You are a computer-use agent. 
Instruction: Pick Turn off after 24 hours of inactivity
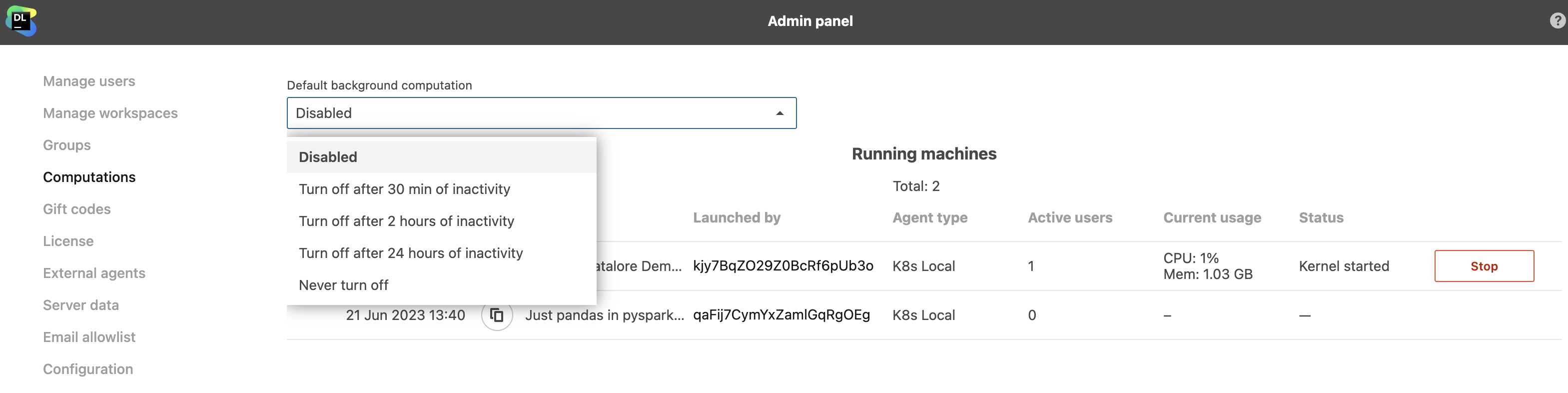410,253
